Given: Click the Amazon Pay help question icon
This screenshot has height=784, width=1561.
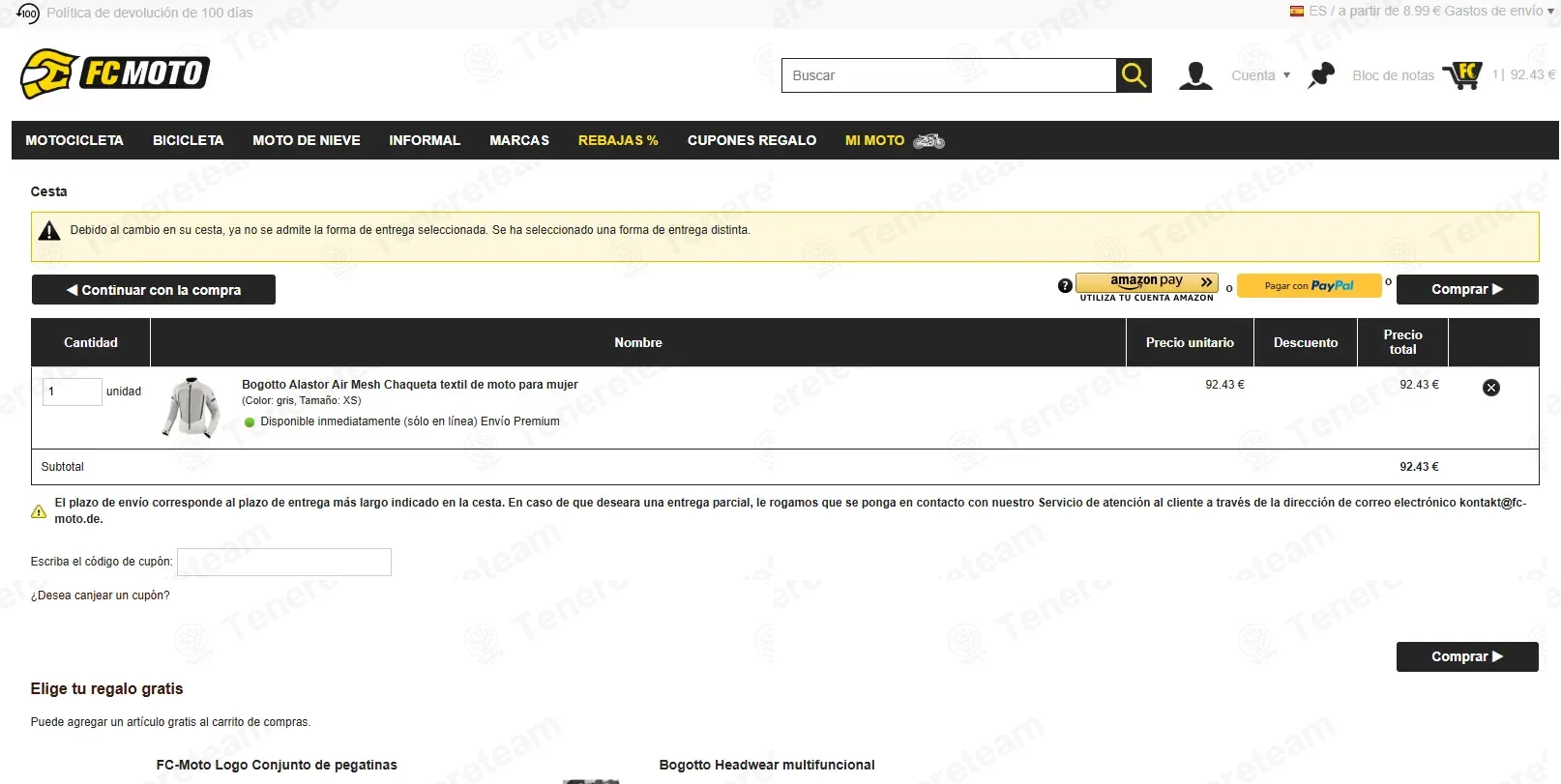Looking at the screenshot, I should point(1065,285).
